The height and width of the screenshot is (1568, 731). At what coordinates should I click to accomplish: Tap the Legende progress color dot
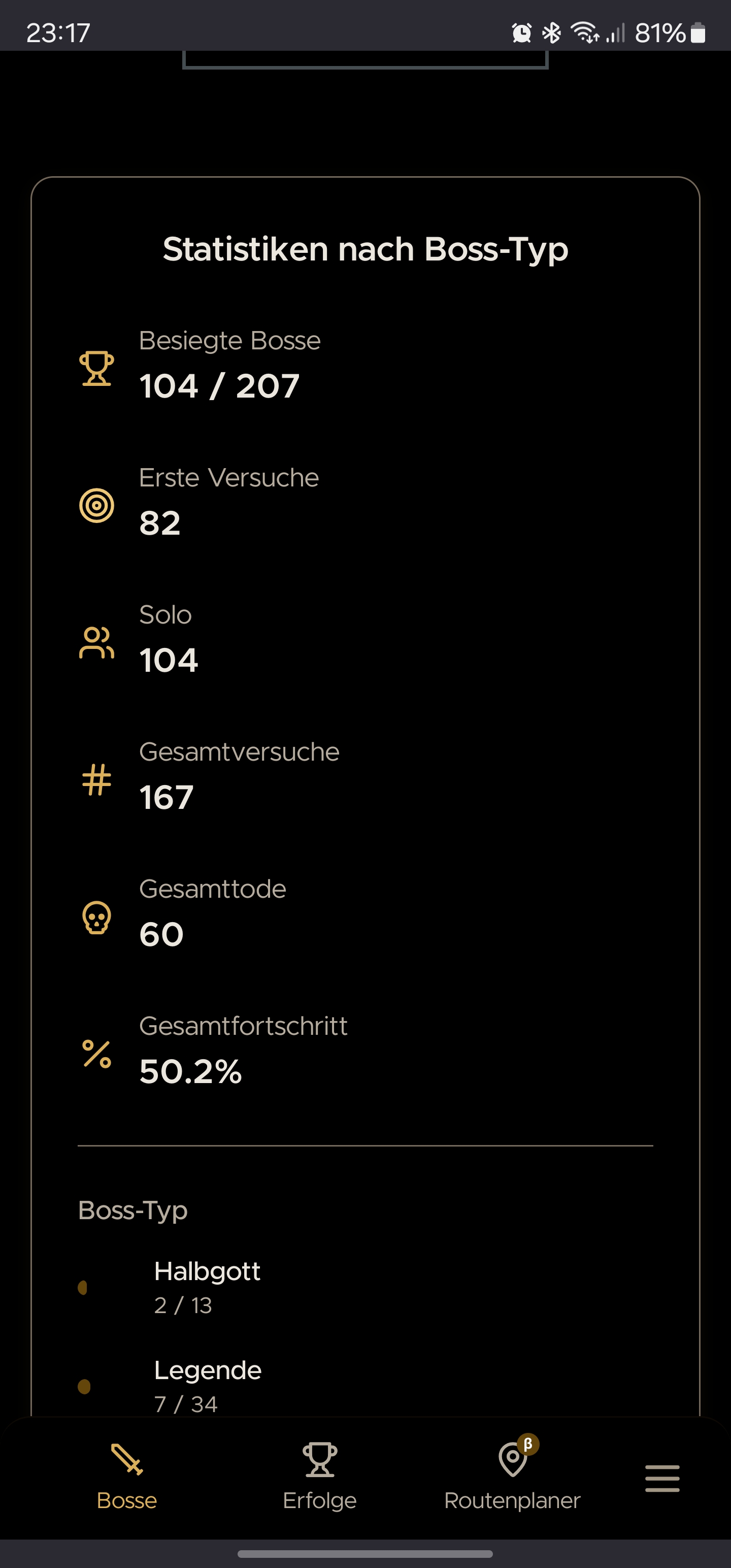click(x=84, y=1387)
